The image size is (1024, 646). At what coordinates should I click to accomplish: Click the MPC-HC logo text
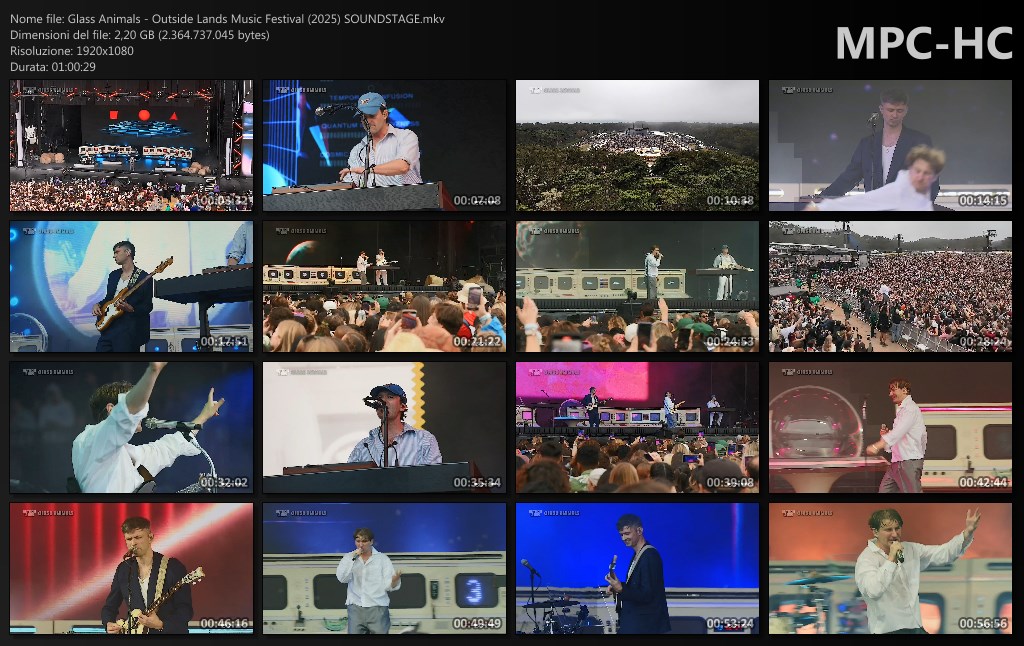click(x=923, y=44)
